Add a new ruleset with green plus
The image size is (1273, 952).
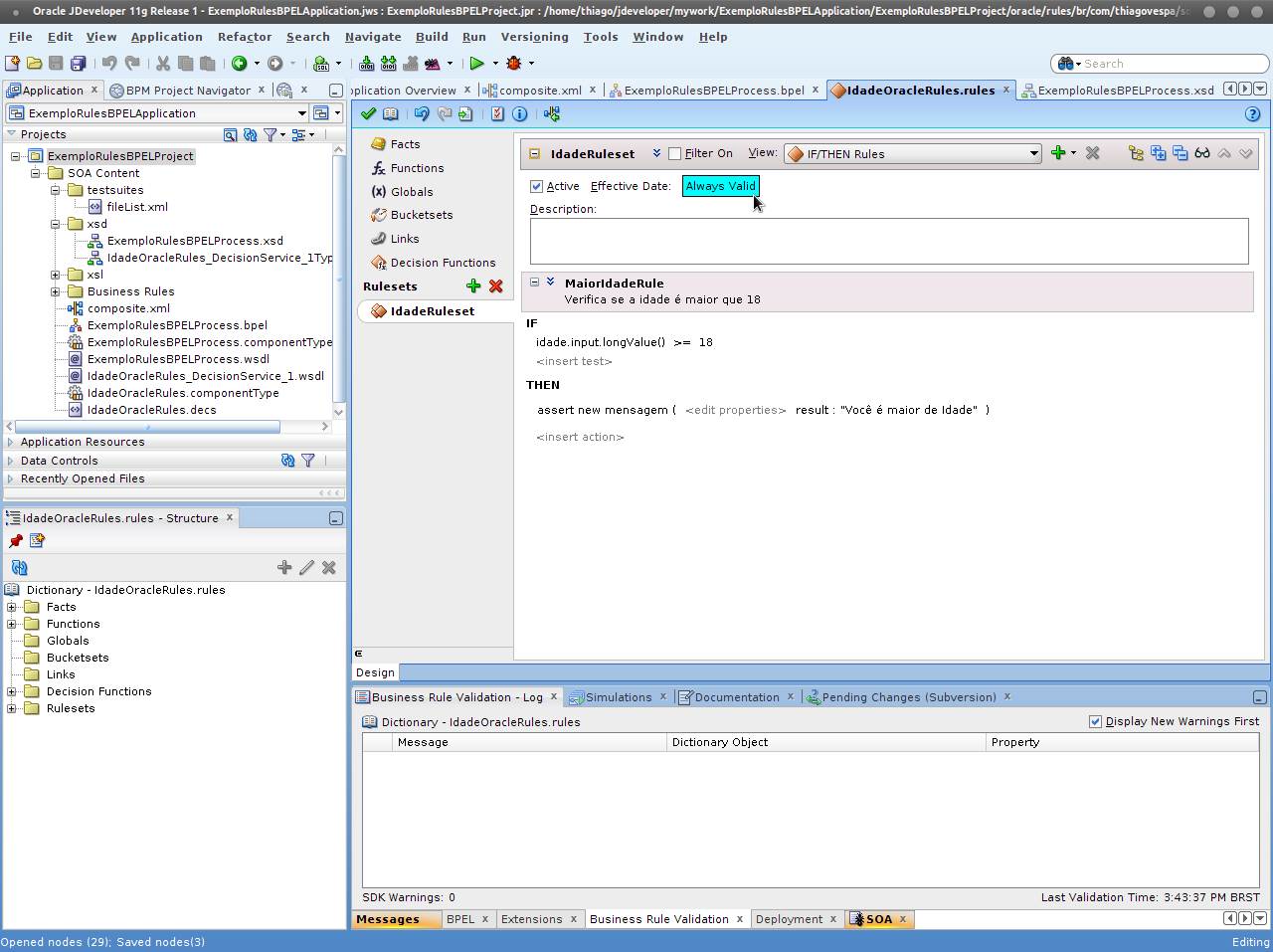[x=473, y=286]
